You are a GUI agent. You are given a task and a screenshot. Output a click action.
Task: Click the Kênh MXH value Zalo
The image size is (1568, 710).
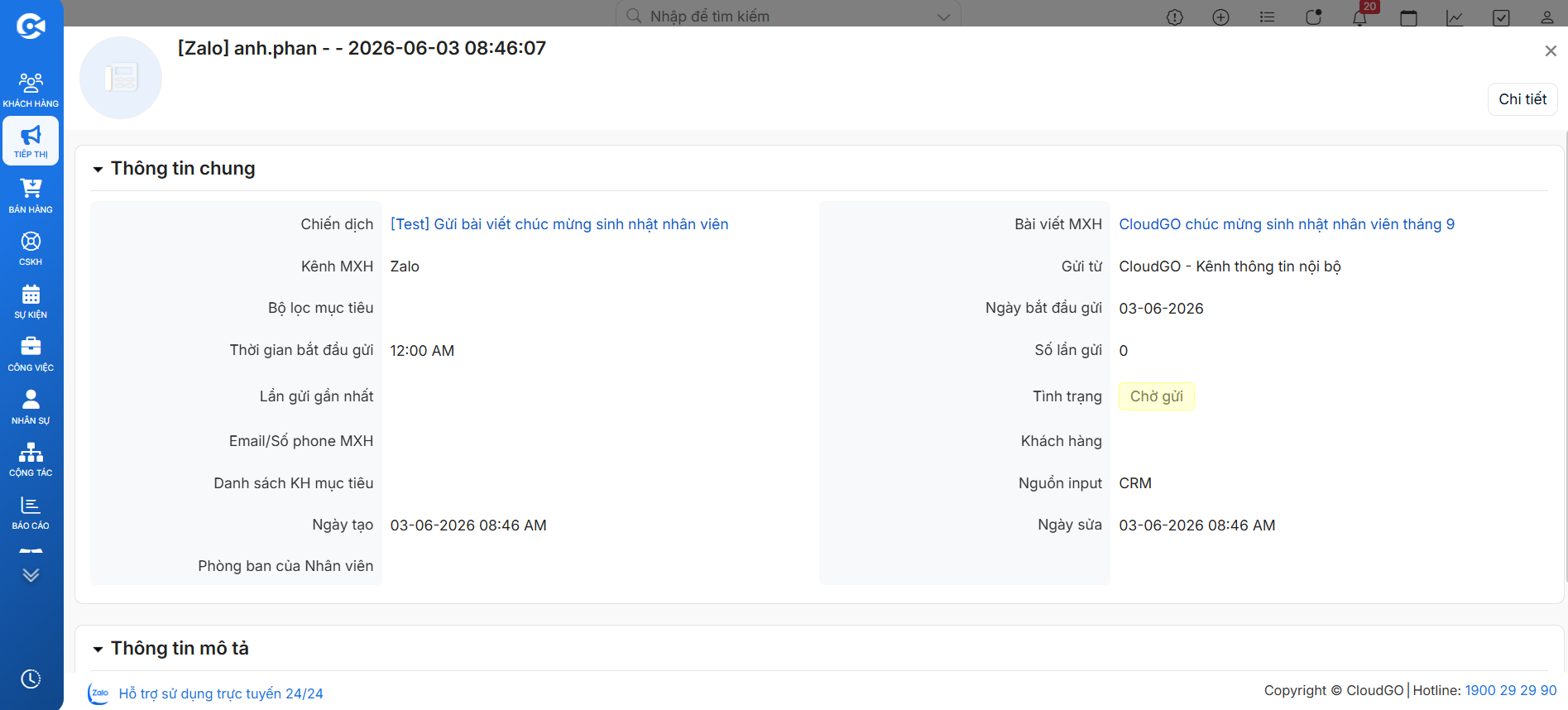click(x=405, y=266)
